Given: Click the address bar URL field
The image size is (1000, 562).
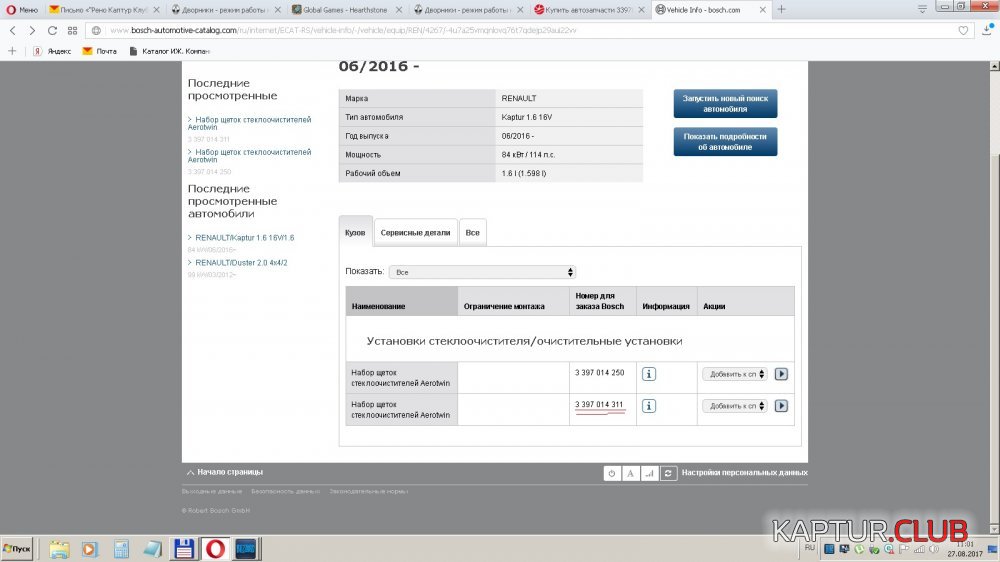Looking at the screenshot, I should (x=529, y=30).
